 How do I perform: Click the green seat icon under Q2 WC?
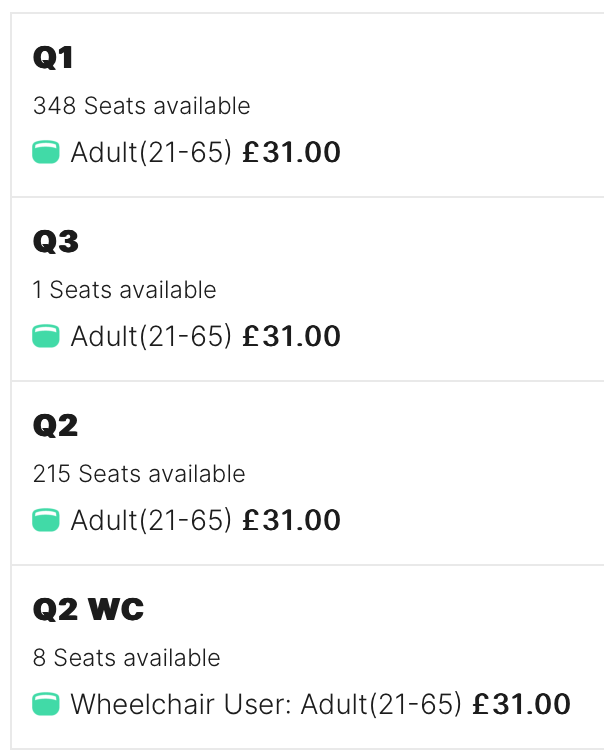pyautogui.click(x=46, y=704)
